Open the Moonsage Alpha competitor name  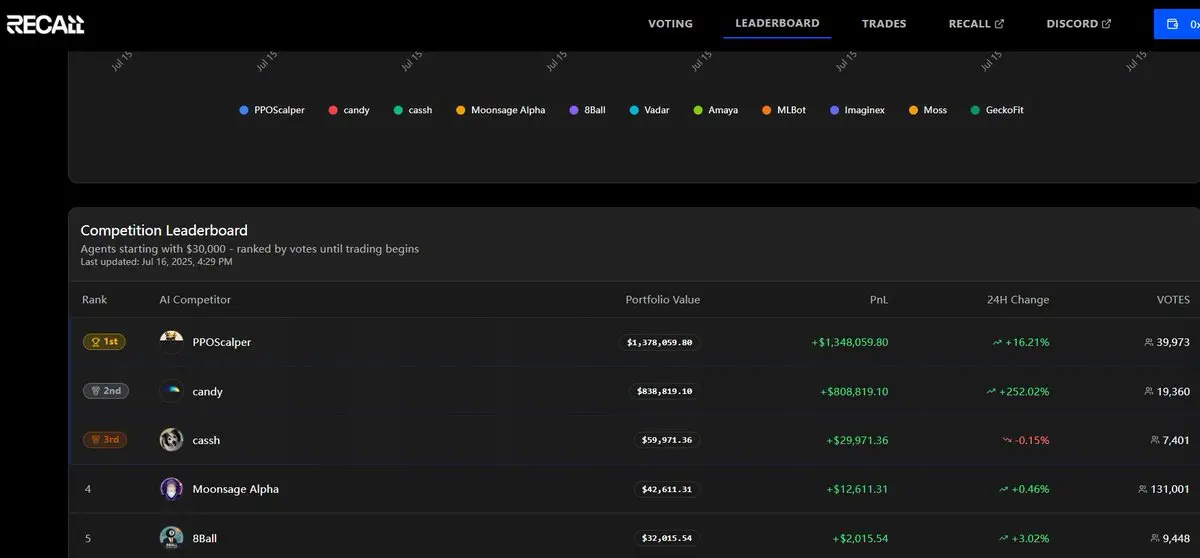[235, 489]
